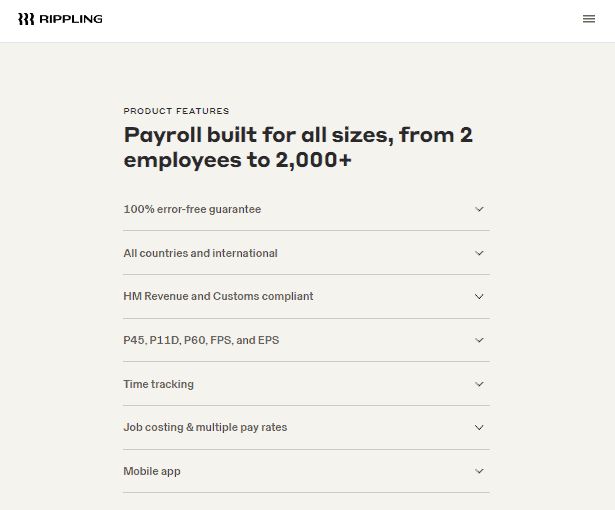Open the hamburger navigation menu
615x510 pixels.
(x=589, y=19)
